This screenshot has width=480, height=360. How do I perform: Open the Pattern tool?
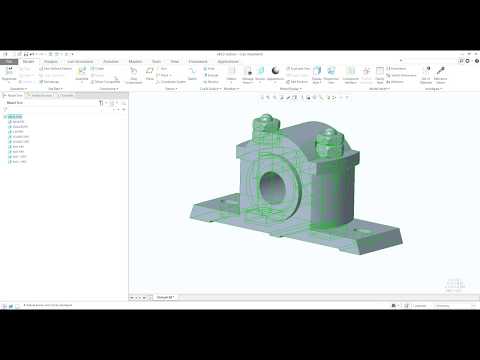231,73
